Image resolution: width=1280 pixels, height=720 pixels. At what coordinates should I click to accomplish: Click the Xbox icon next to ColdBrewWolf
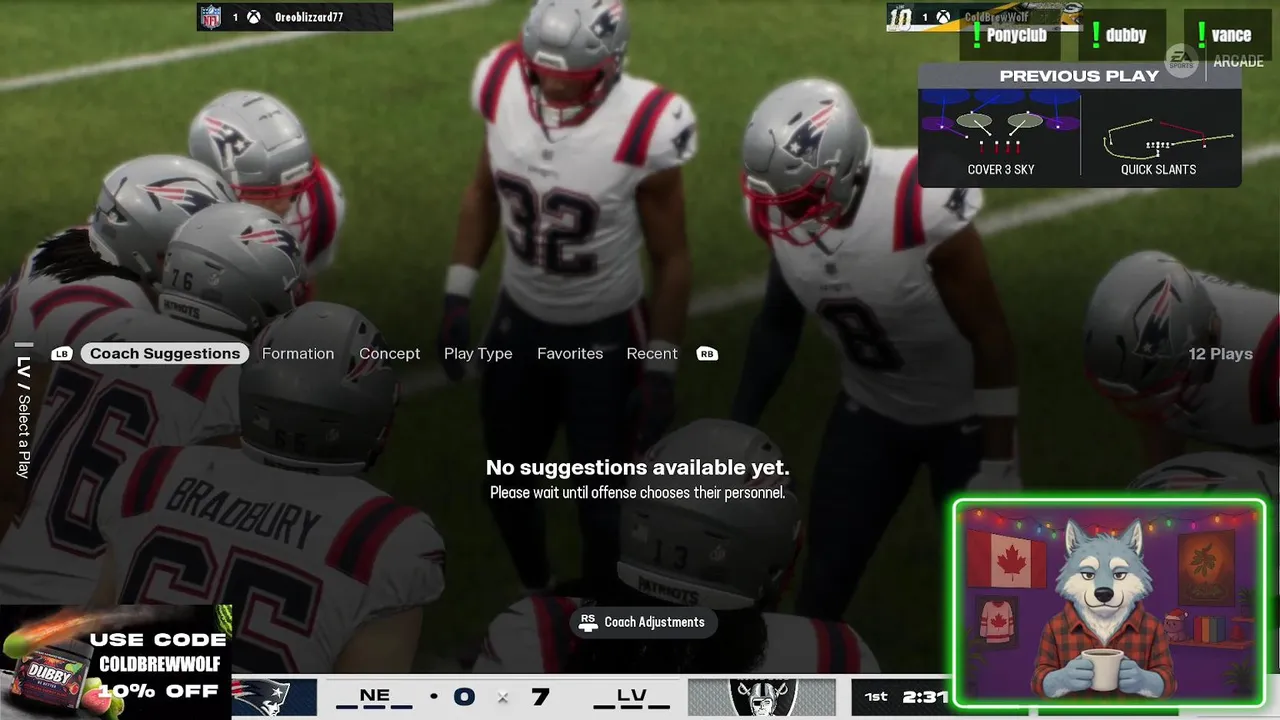[x=943, y=17]
